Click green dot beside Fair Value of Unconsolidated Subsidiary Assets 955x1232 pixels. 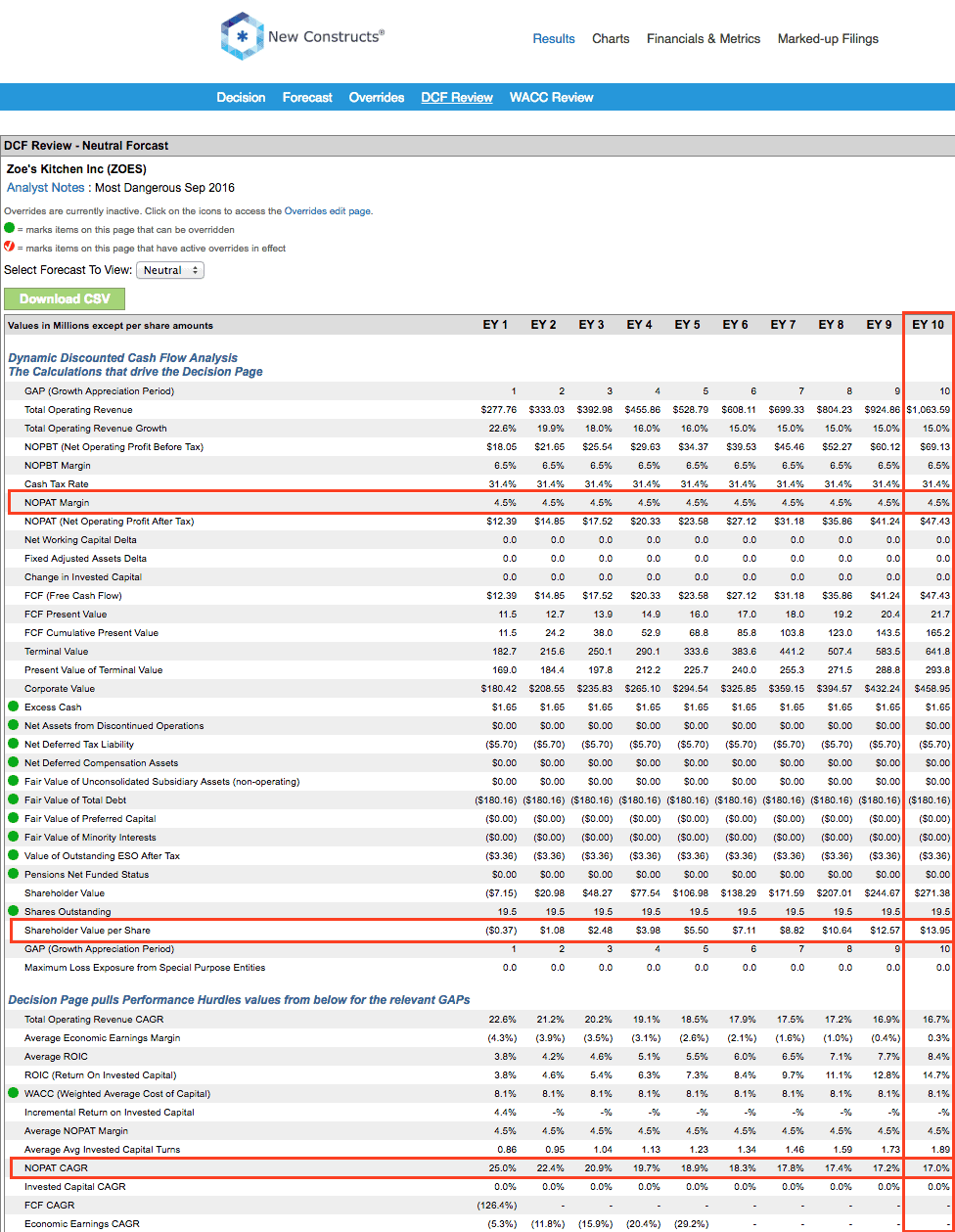pos(13,781)
